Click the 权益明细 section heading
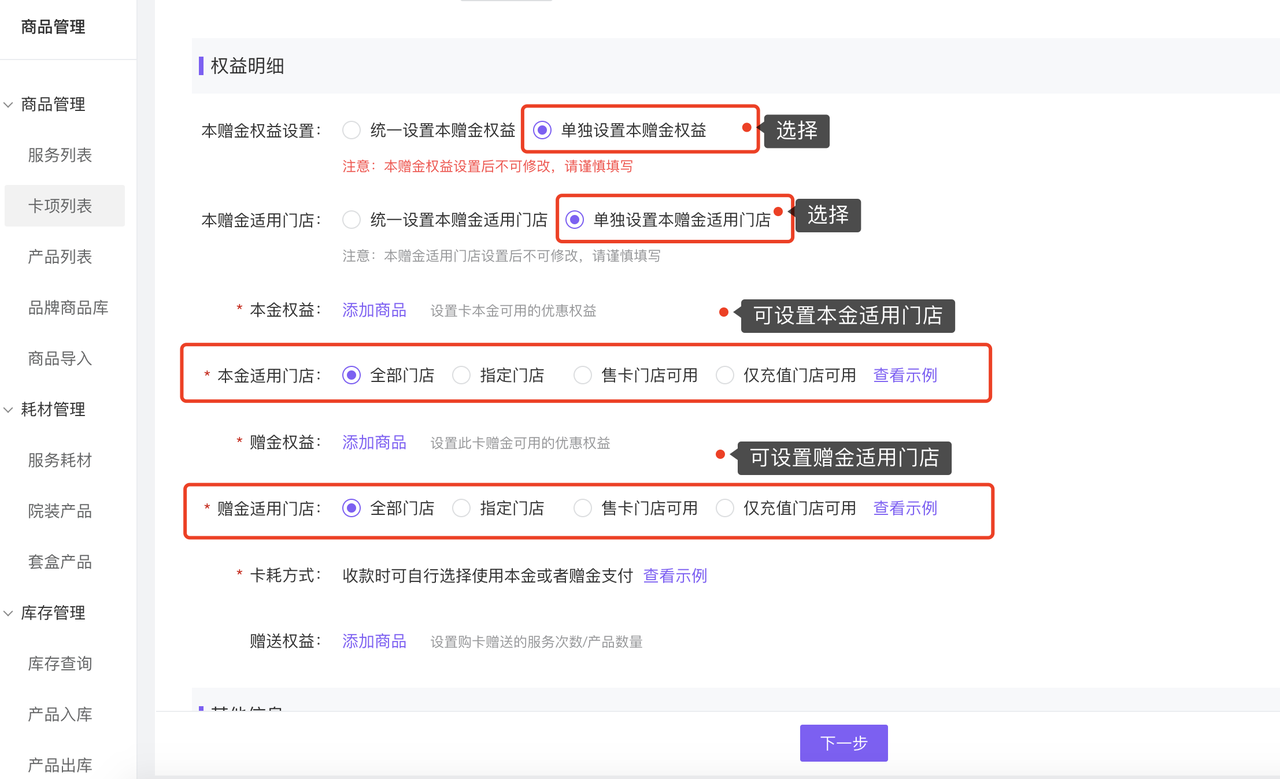Image resolution: width=1280 pixels, height=779 pixels. click(247, 66)
